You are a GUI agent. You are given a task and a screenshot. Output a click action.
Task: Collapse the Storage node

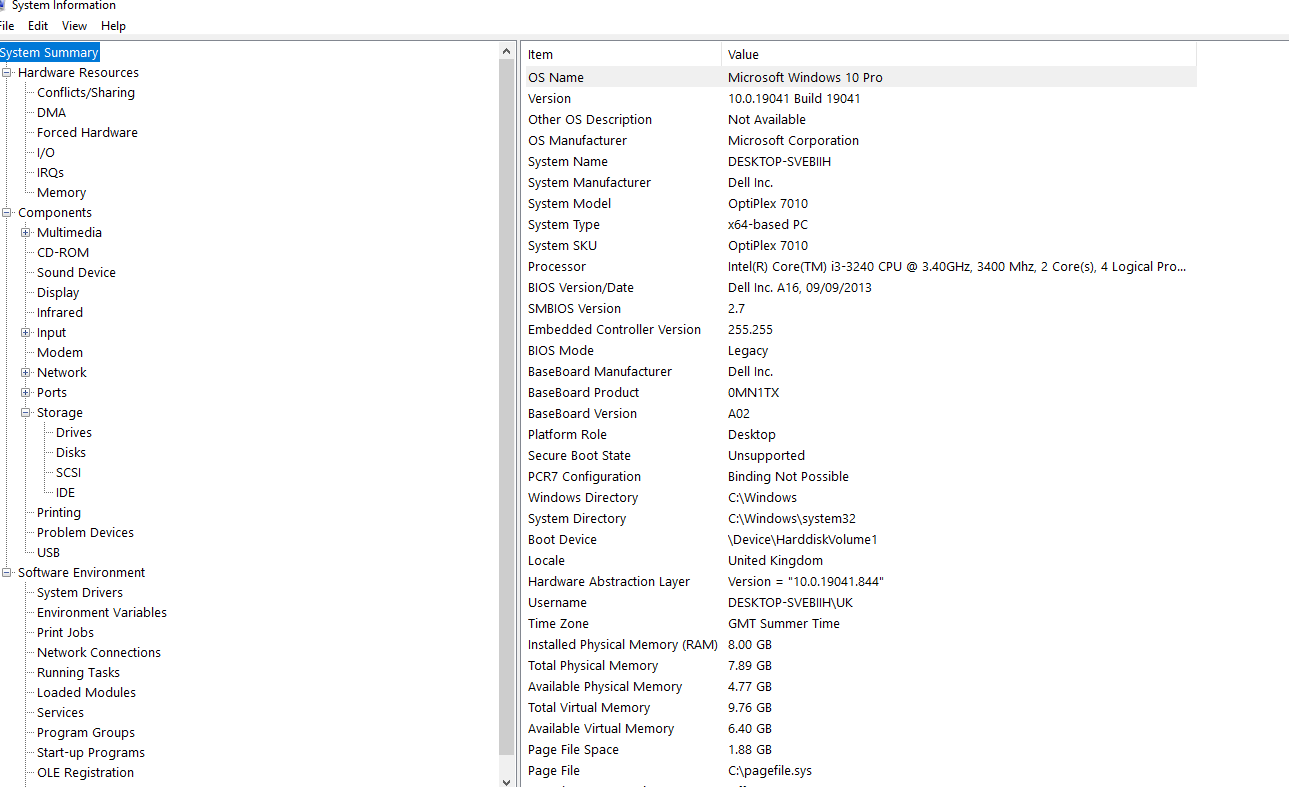click(x=26, y=412)
